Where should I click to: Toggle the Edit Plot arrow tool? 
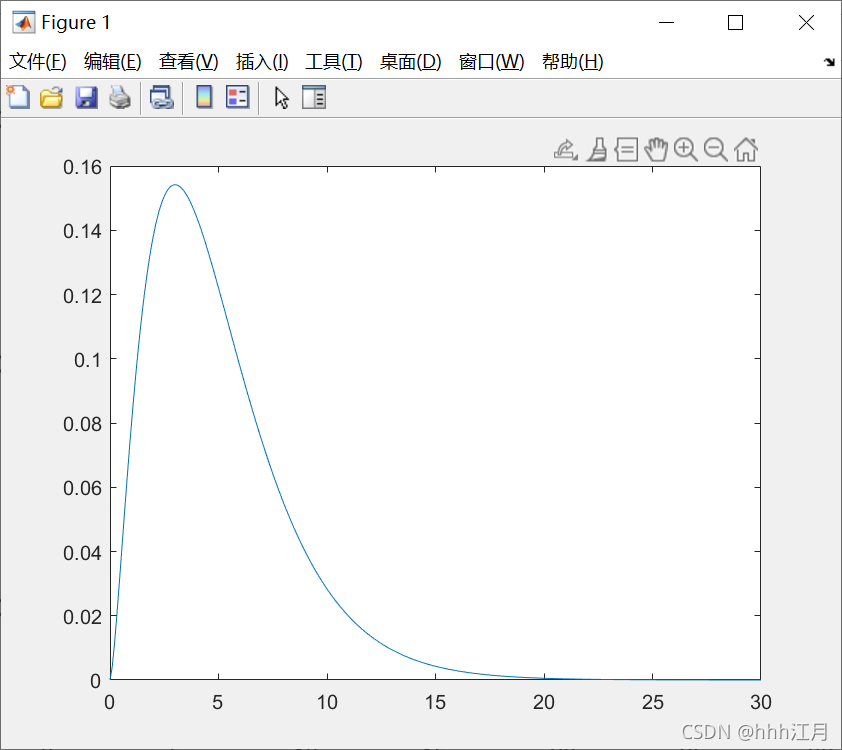(281, 98)
